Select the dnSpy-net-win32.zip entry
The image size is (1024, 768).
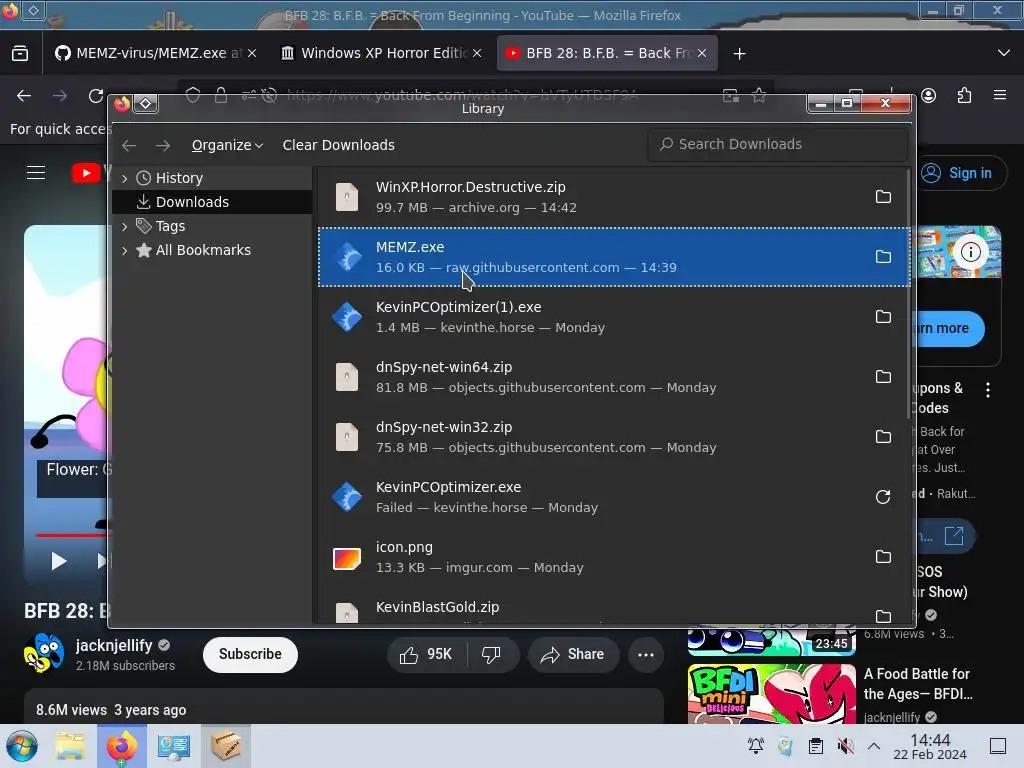pyautogui.click(x=614, y=437)
